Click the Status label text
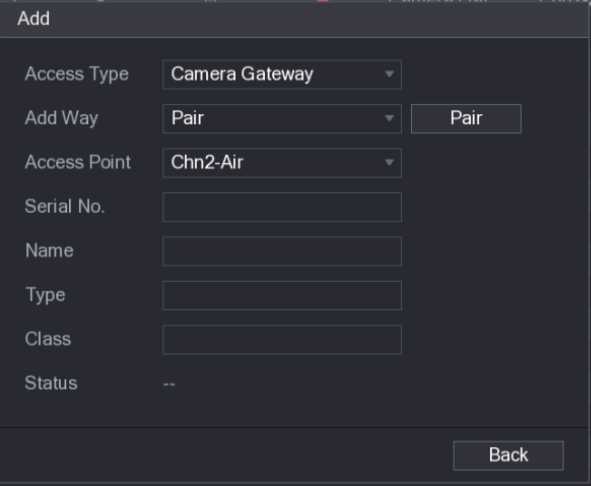This screenshot has height=486, width=591. click(51, 383)
